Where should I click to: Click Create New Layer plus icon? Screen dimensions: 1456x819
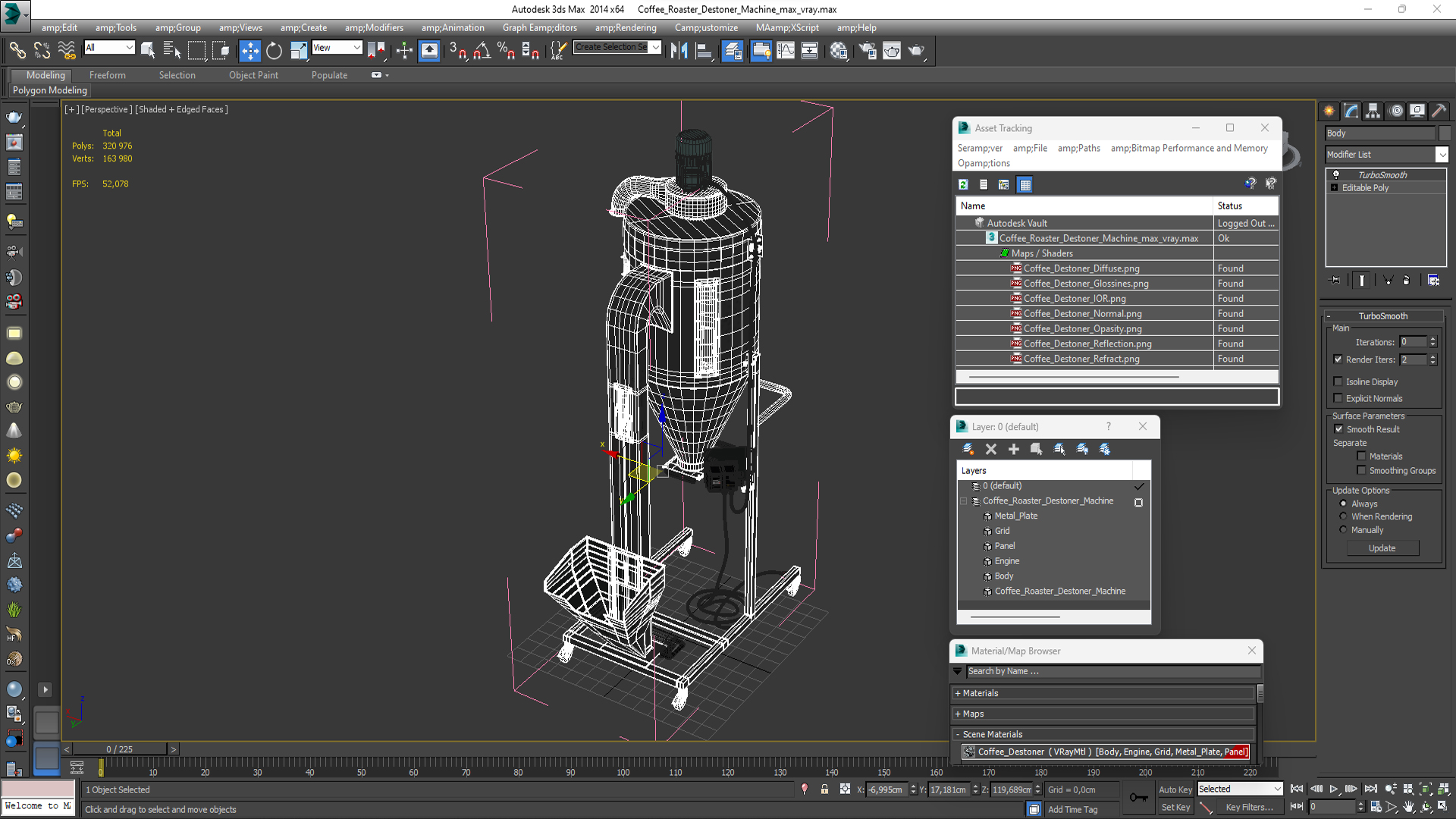[x=1013, y=449]
